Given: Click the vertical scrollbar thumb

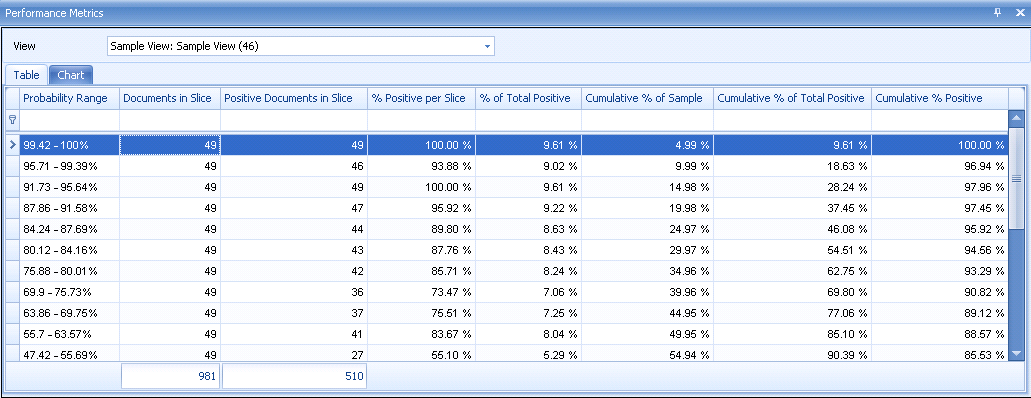Looking at the screenshot, I should pos(1016,178).
